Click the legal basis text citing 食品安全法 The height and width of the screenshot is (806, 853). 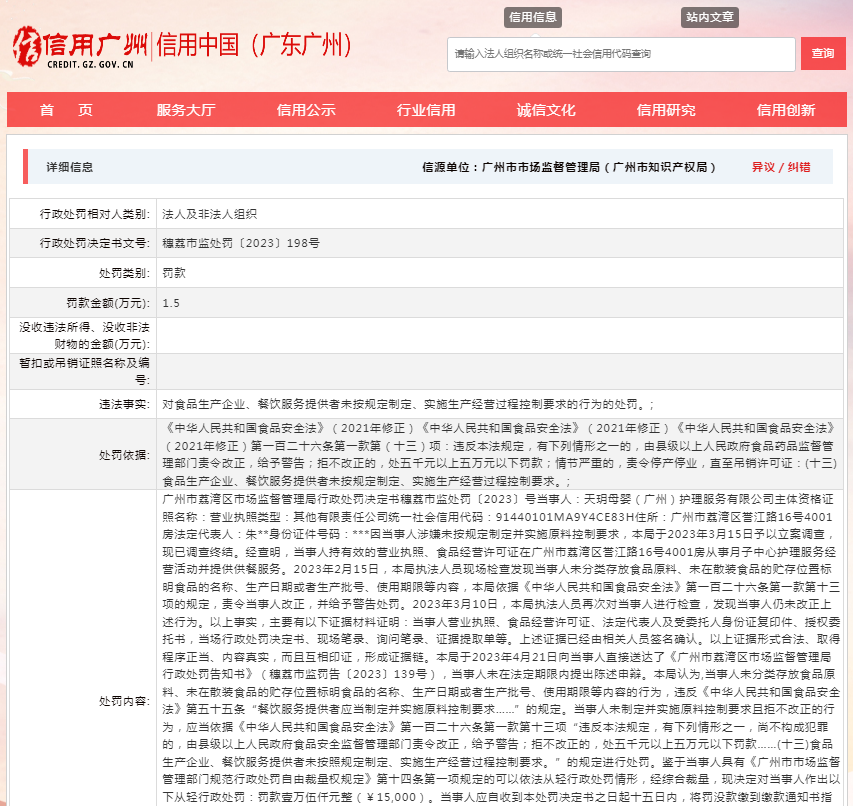click(x=500, y=455)
